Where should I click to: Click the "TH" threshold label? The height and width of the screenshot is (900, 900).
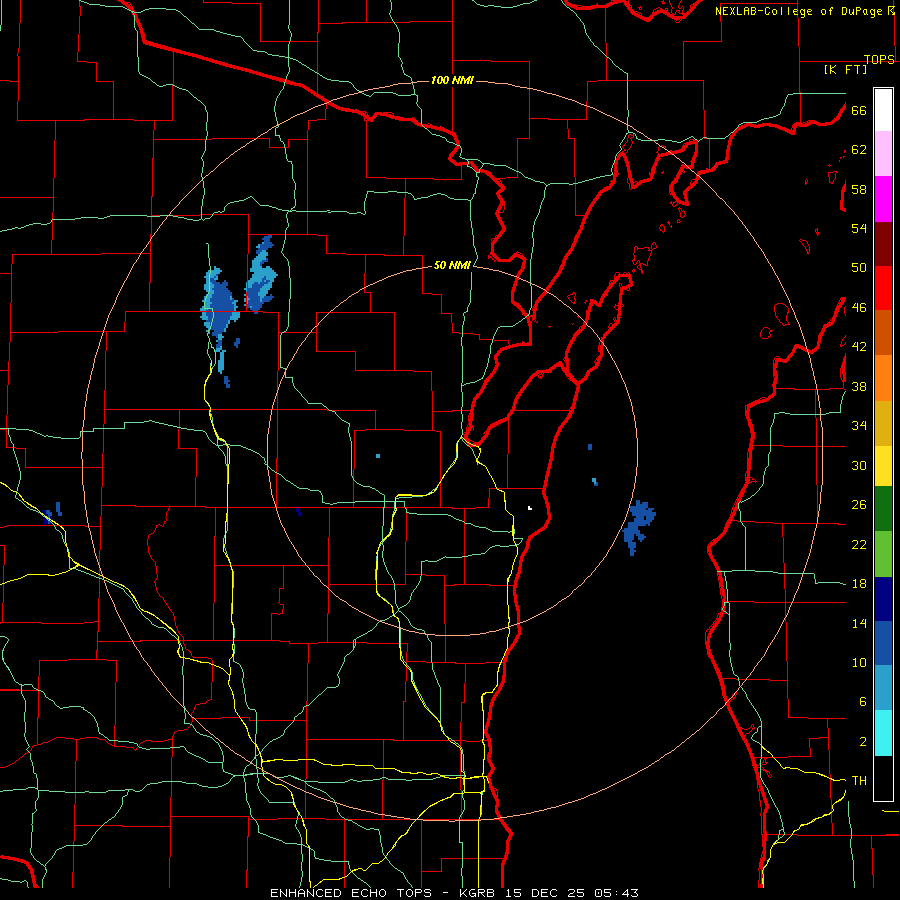tap(859, 781)
